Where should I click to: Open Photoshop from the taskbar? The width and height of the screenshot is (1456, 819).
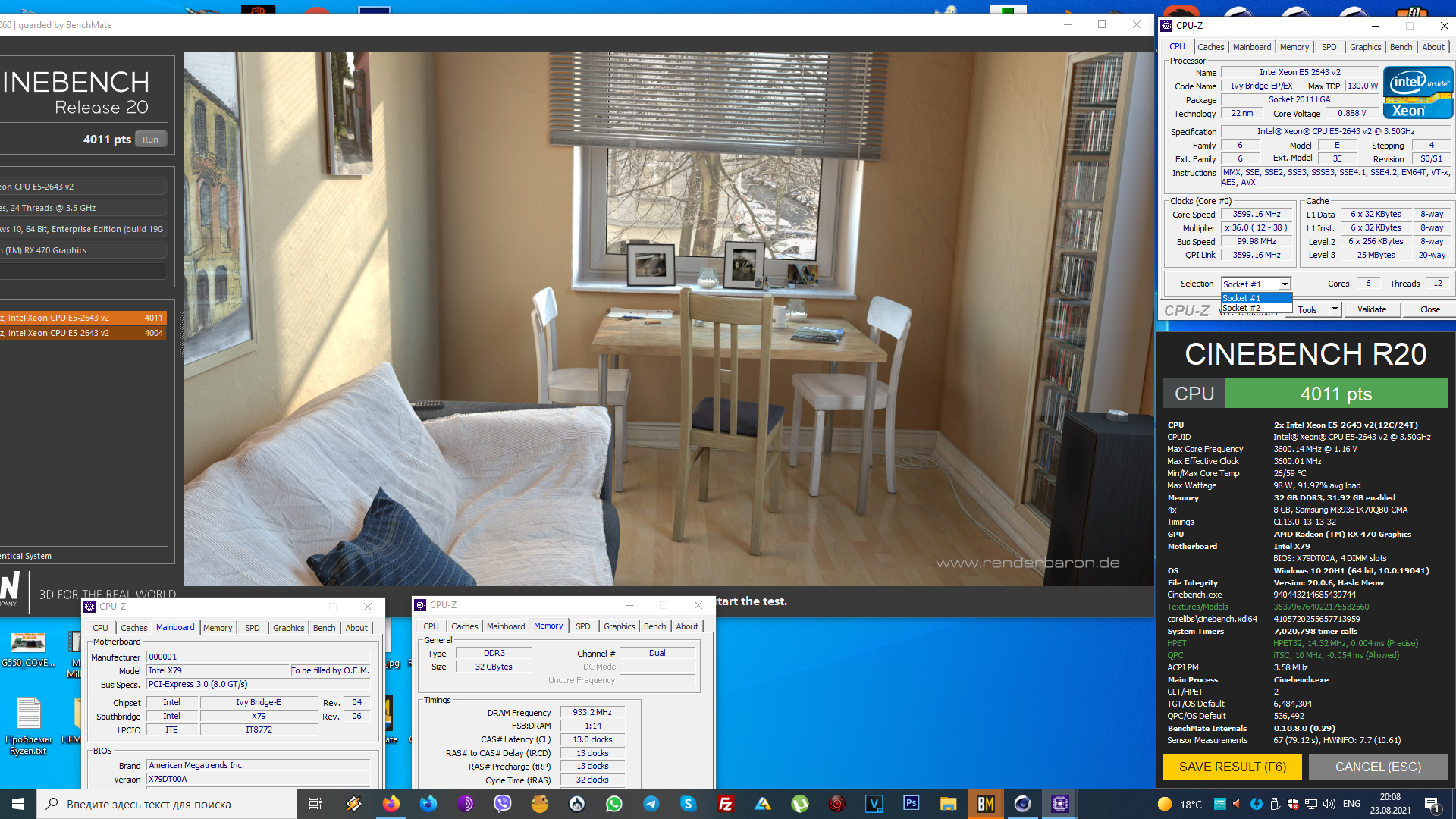[912, 803]
